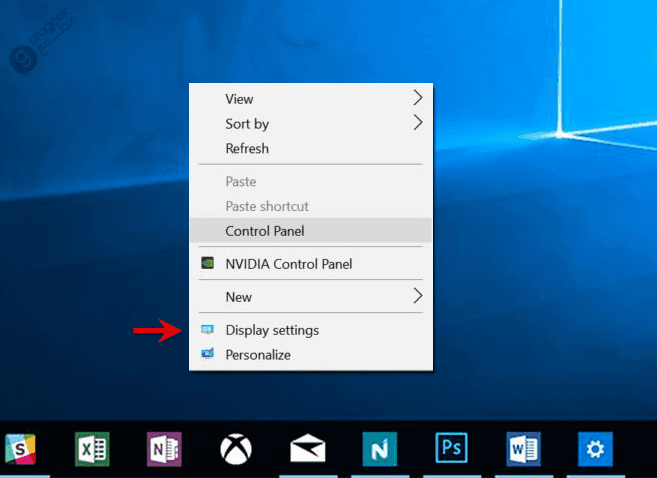
Task: Click the greyed-out Paste entry
Action: click(241, 182)
